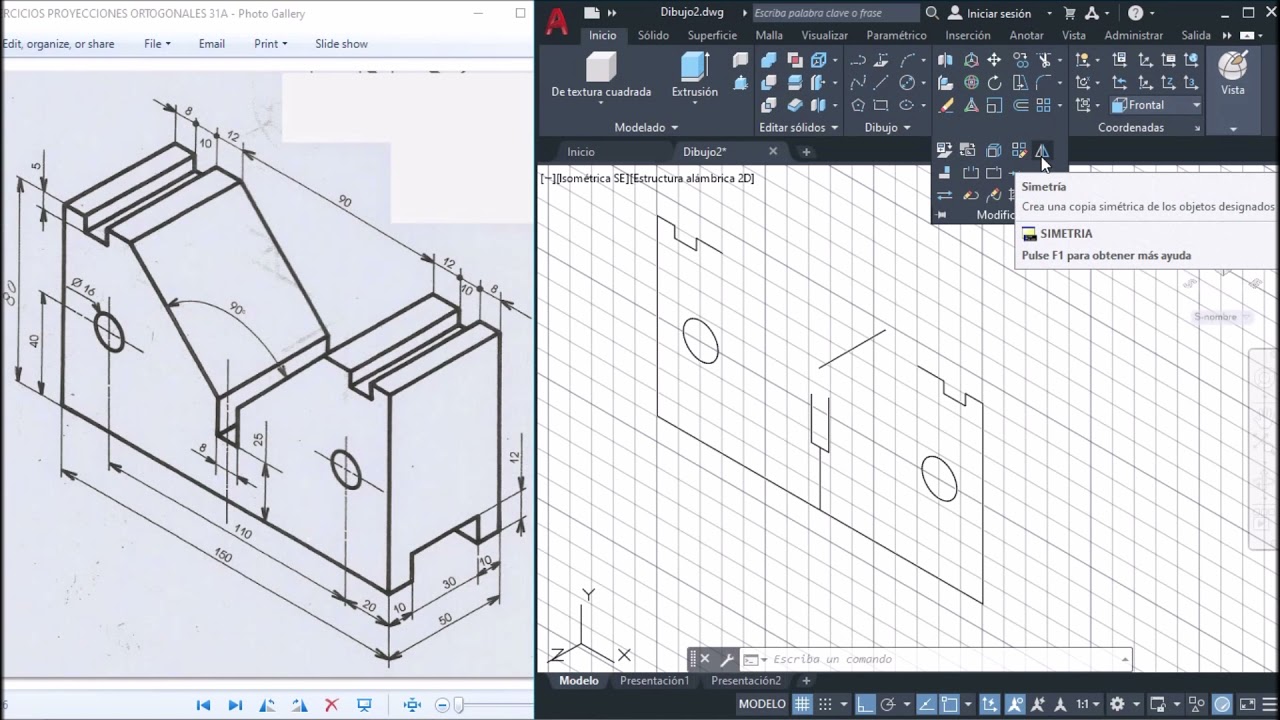Screen dimensions: 1280x720
Task: Click the Delete red X in Photo Gallery
Action: pyautogui.click(x=333, y=705)
